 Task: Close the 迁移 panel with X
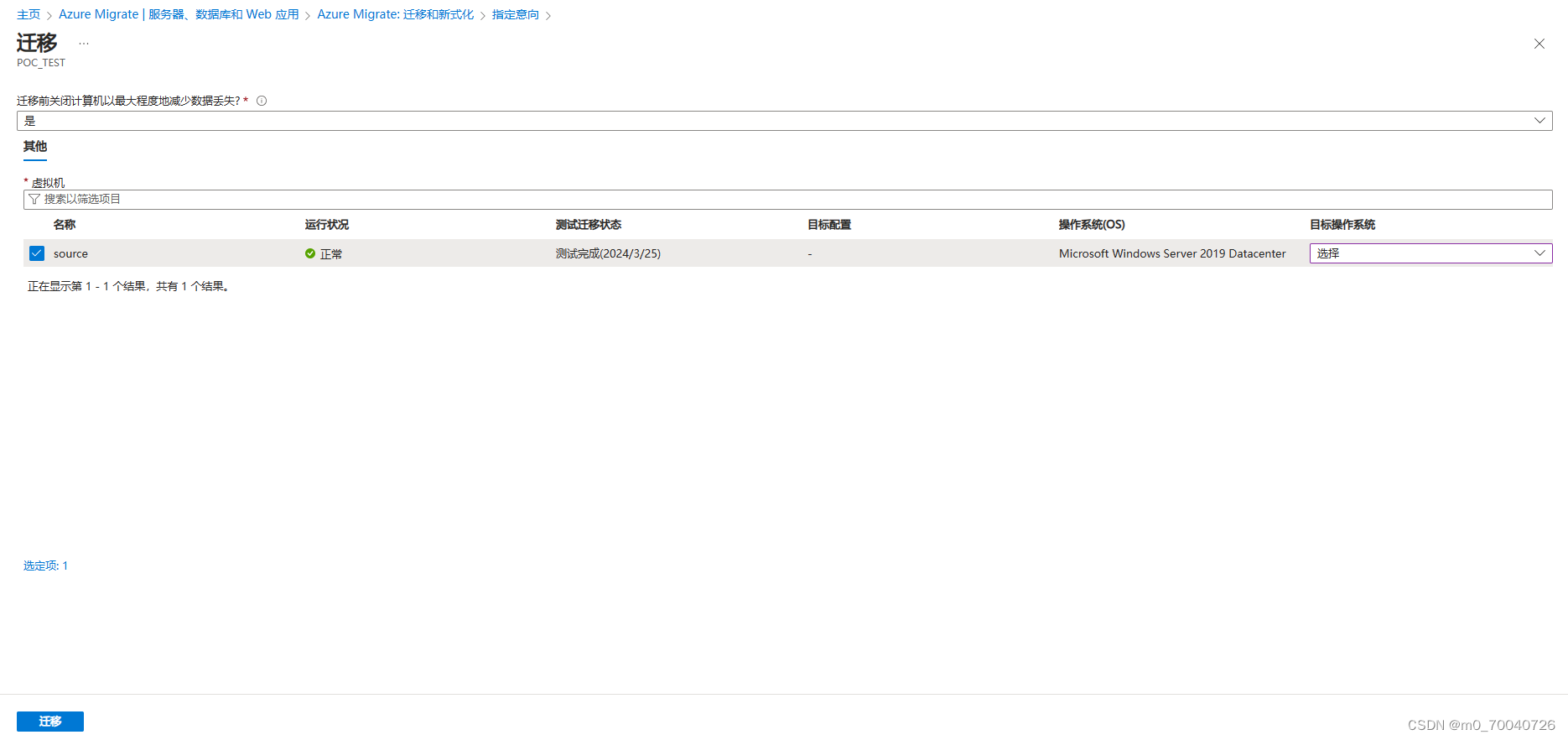(1539, 44)
